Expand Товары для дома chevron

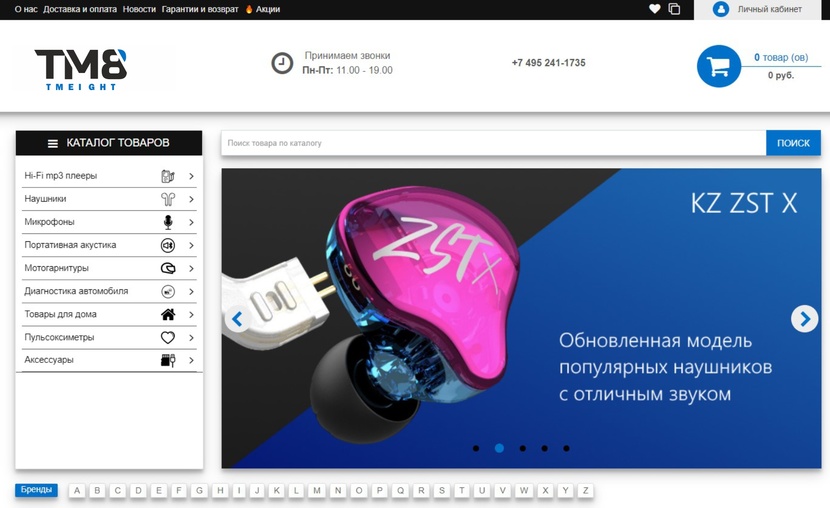191,315
